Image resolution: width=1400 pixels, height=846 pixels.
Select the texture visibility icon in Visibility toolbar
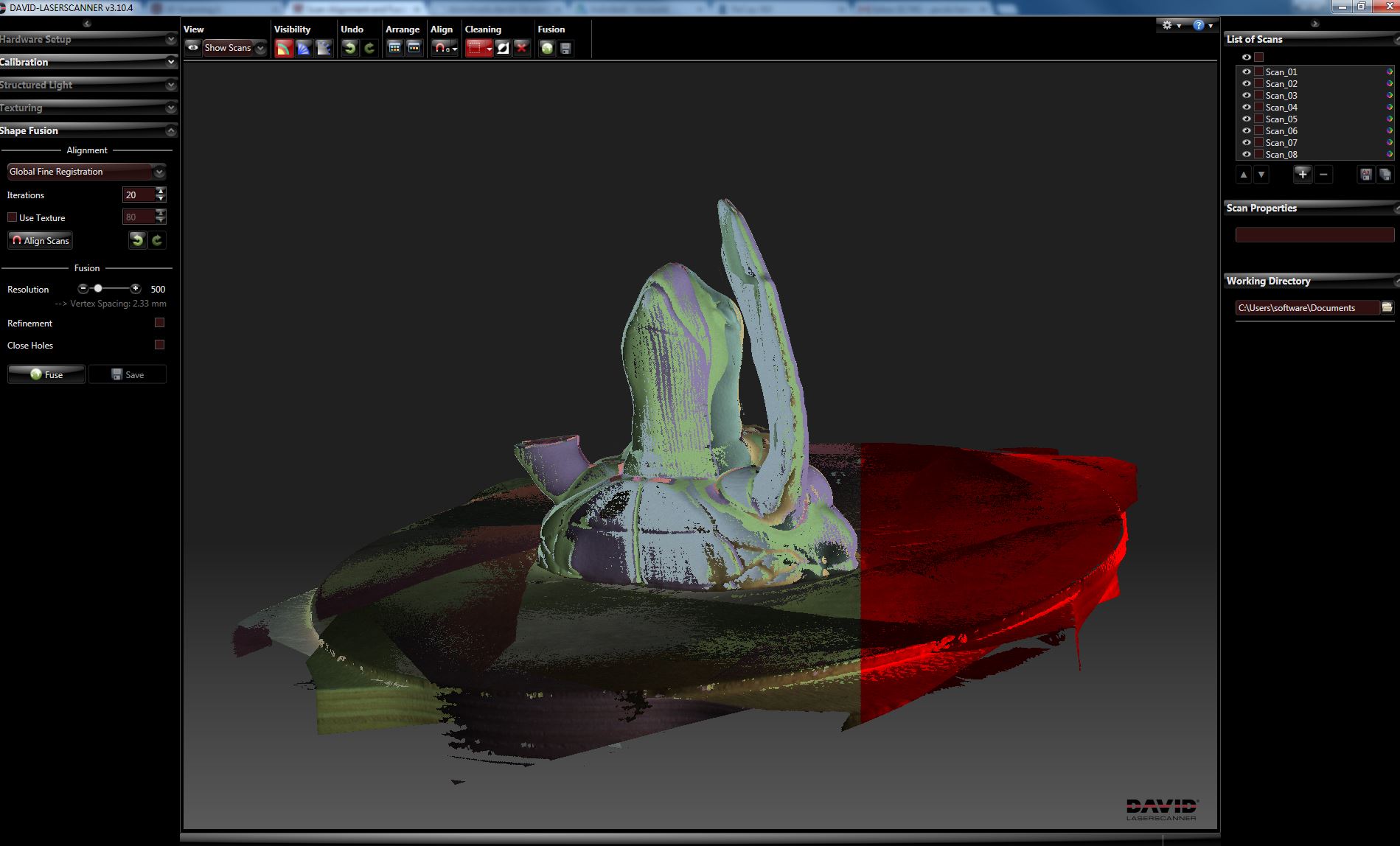pyautogui.click(x=284, y=47)
